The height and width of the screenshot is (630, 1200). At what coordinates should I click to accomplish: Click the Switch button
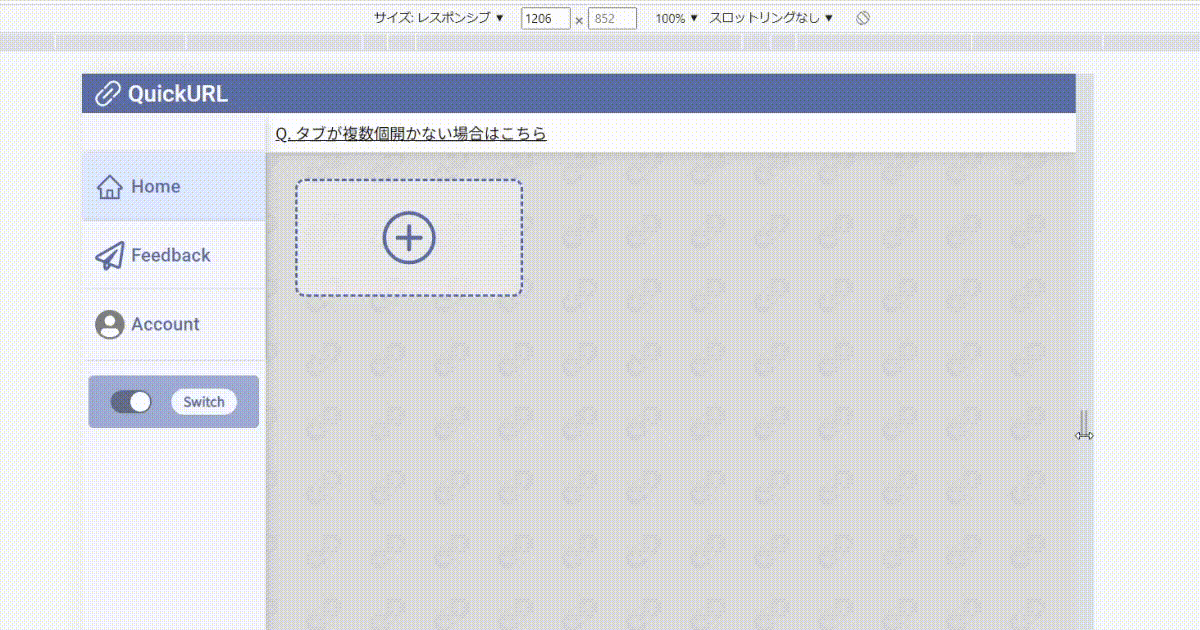pyautogui.click(x=204, y=402)
